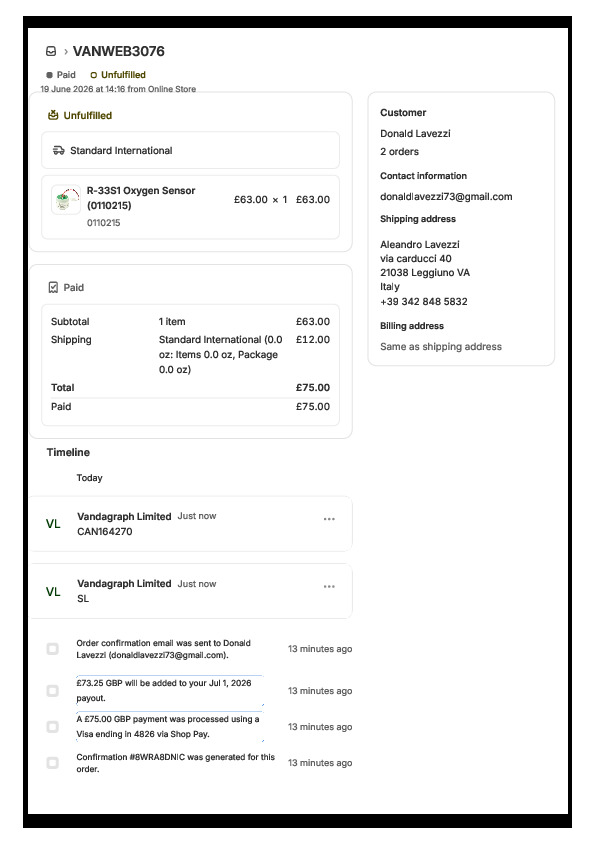This screenshot has height=842, width=595.
Task: Click the Paid status badge under order number
Action: (x=61, y=75)
